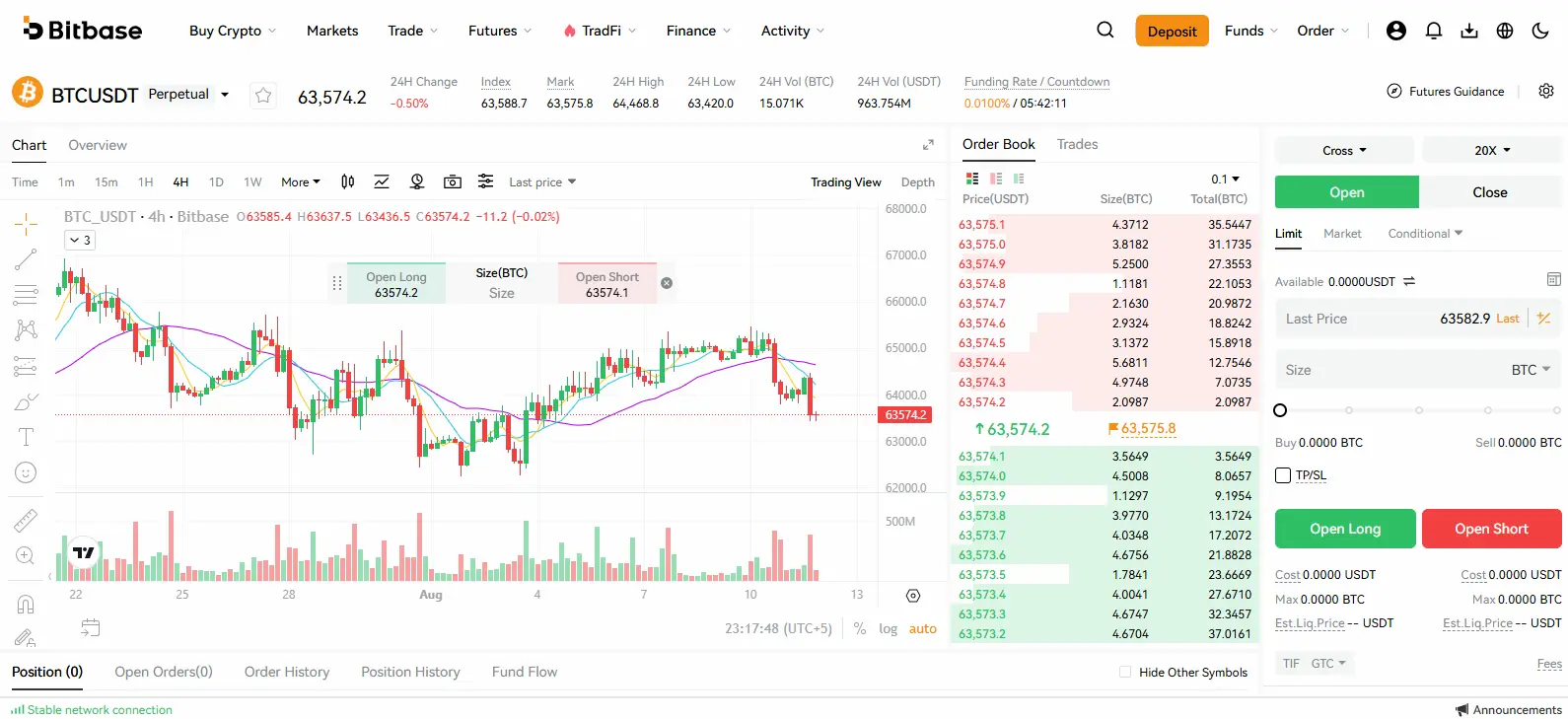
Task: Click the search magnifier icon
Action: [1105, 30]
